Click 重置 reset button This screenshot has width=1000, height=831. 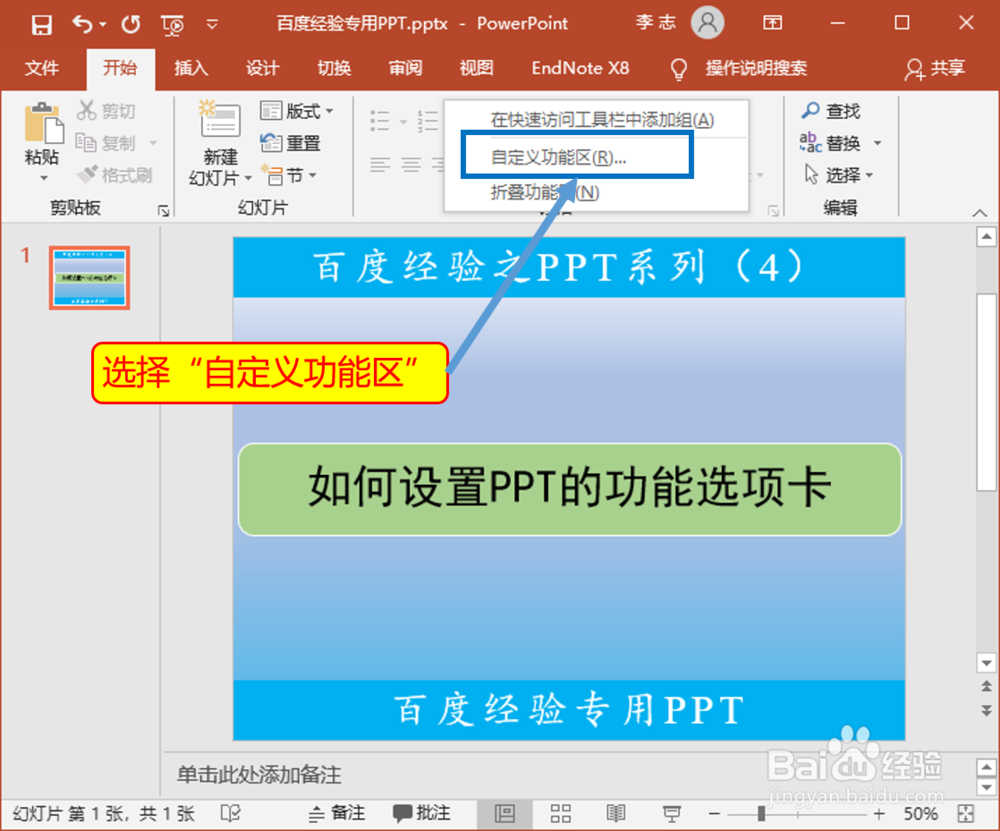click(290, 143)
